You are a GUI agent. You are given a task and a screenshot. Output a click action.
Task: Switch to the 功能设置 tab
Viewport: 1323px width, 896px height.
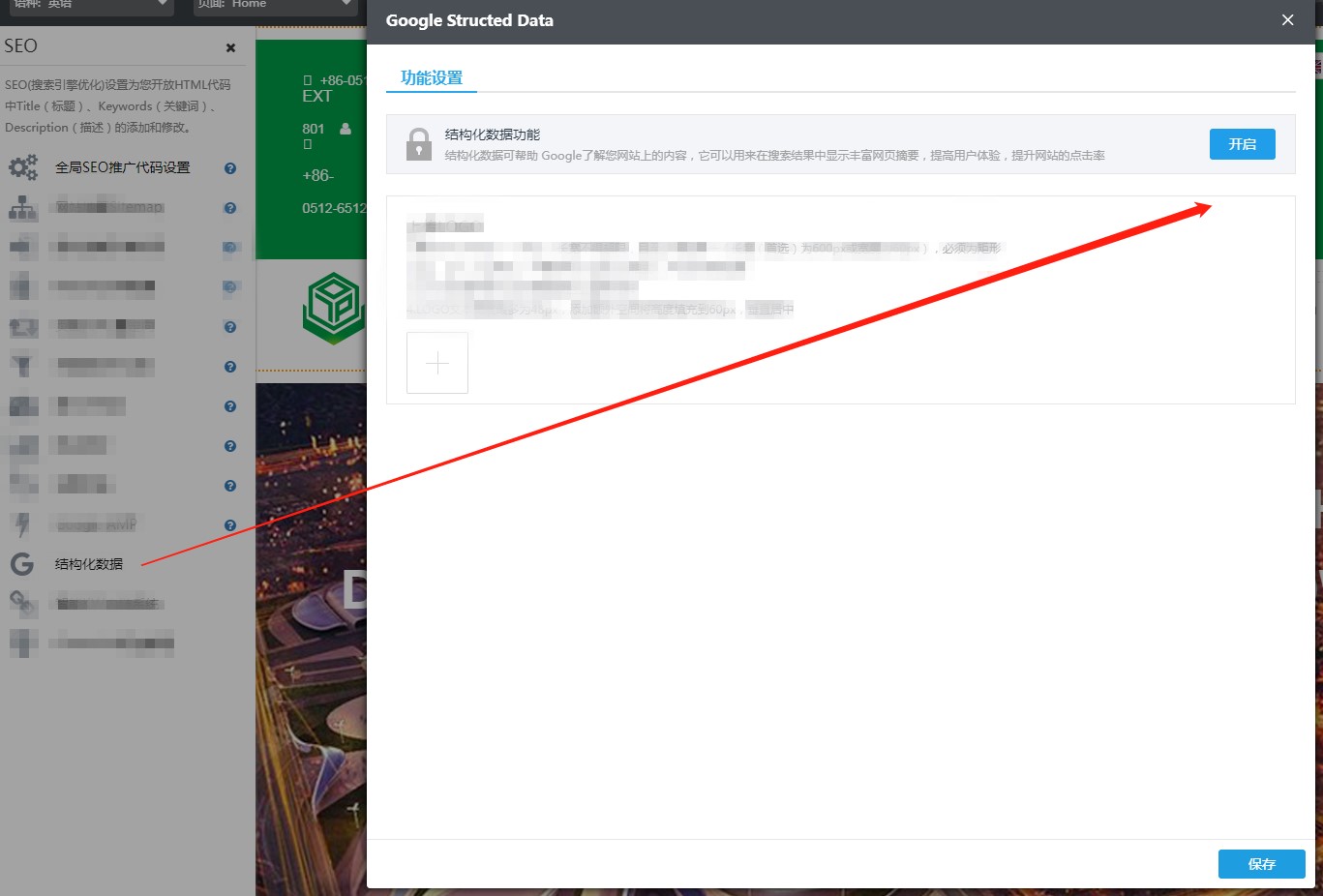432,79
